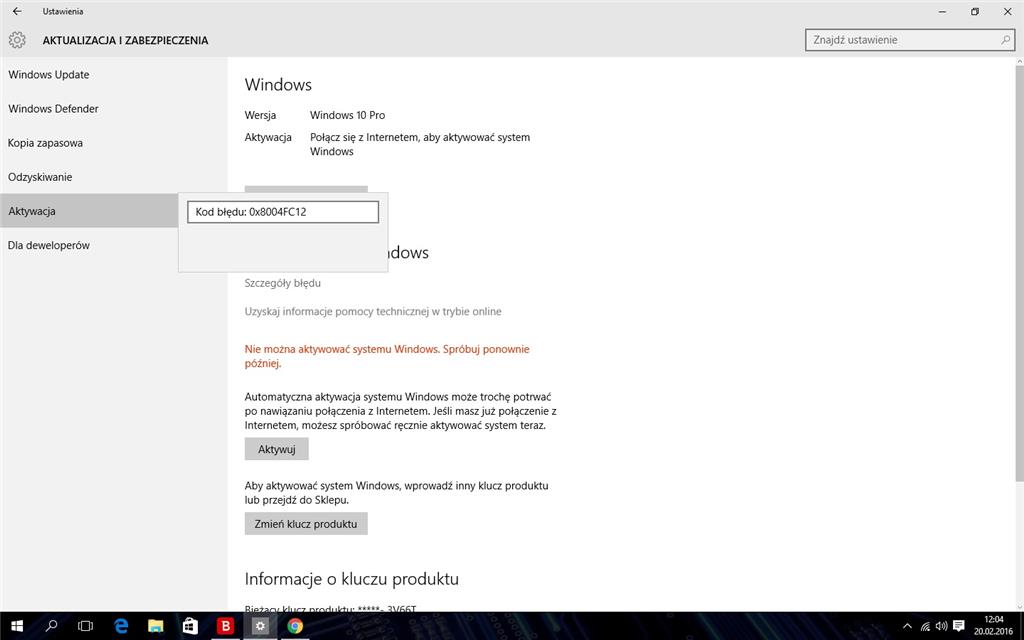Open Odzyskiwanie settings
The width and height of the screenshot is (1024, 640).
pos(114,176)
